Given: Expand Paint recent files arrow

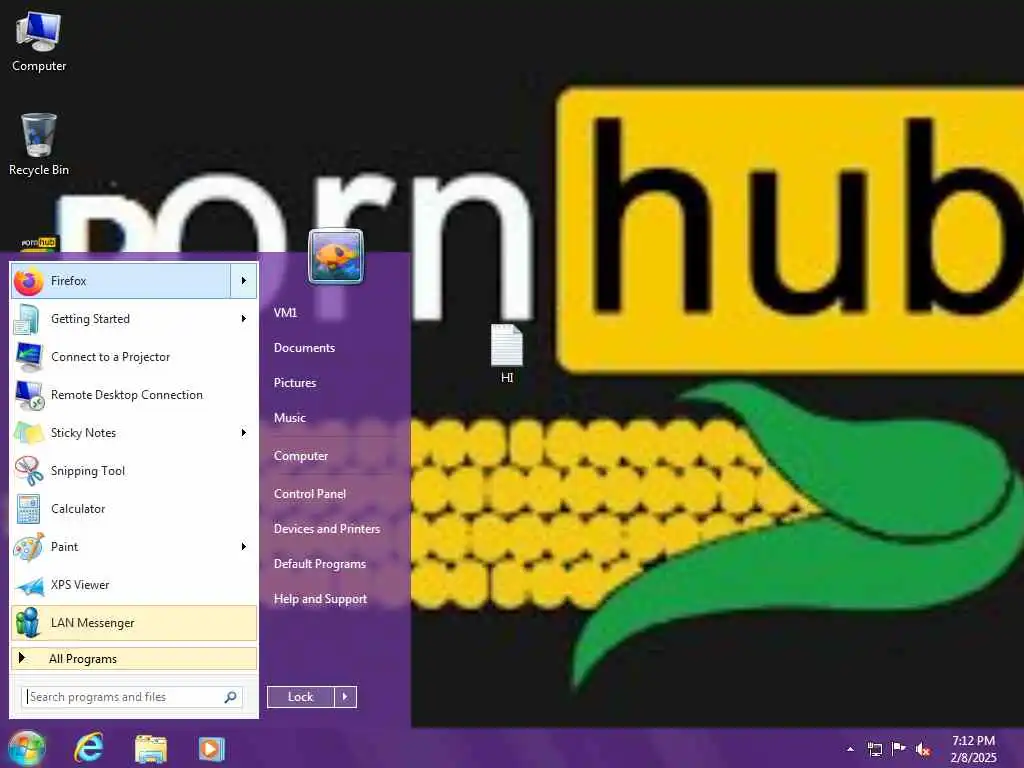Looking at the screenshot, I should click(x=244, y=547).
